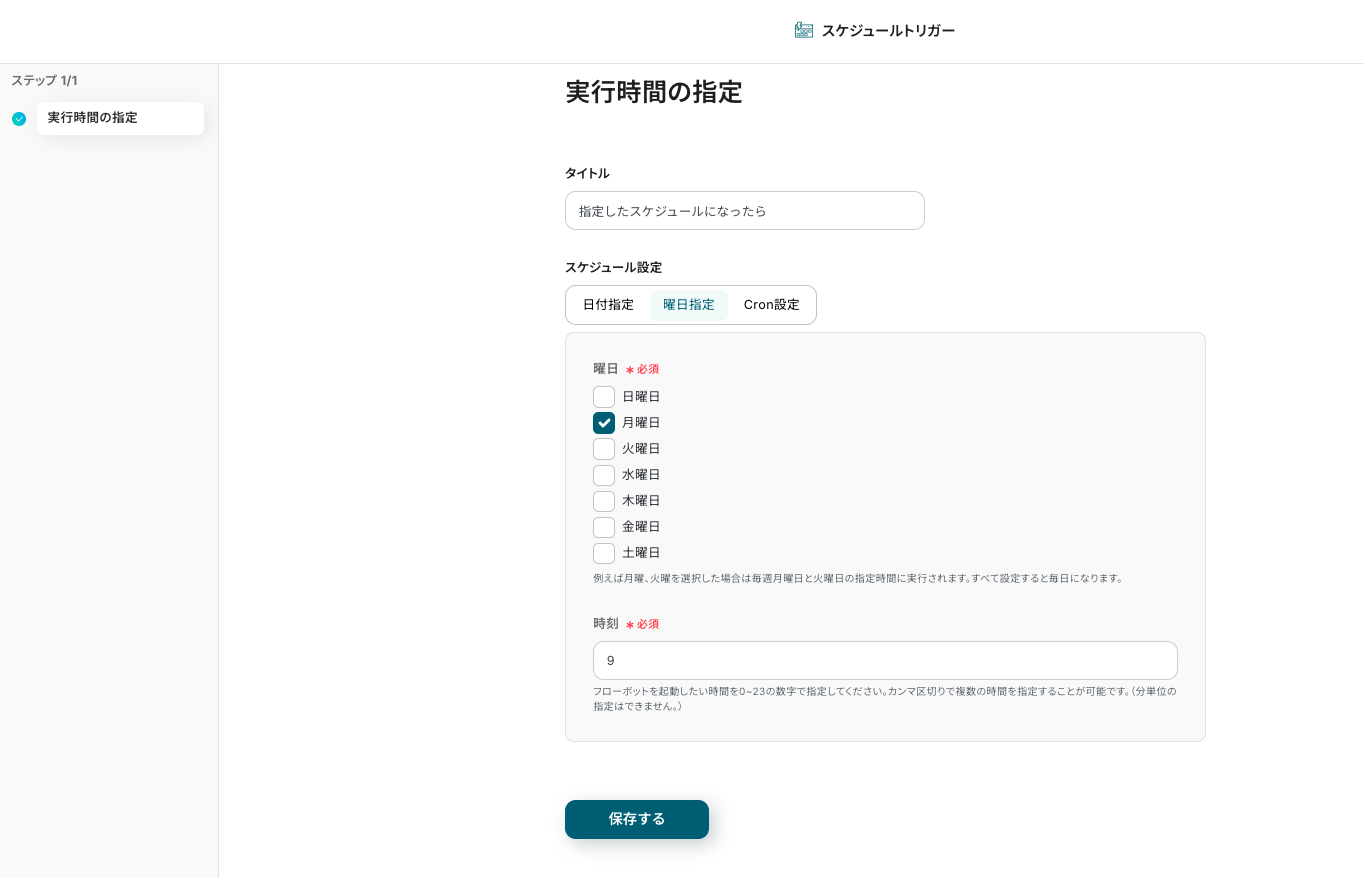Select the 曜日指定 tab

[x=688, y=305]
